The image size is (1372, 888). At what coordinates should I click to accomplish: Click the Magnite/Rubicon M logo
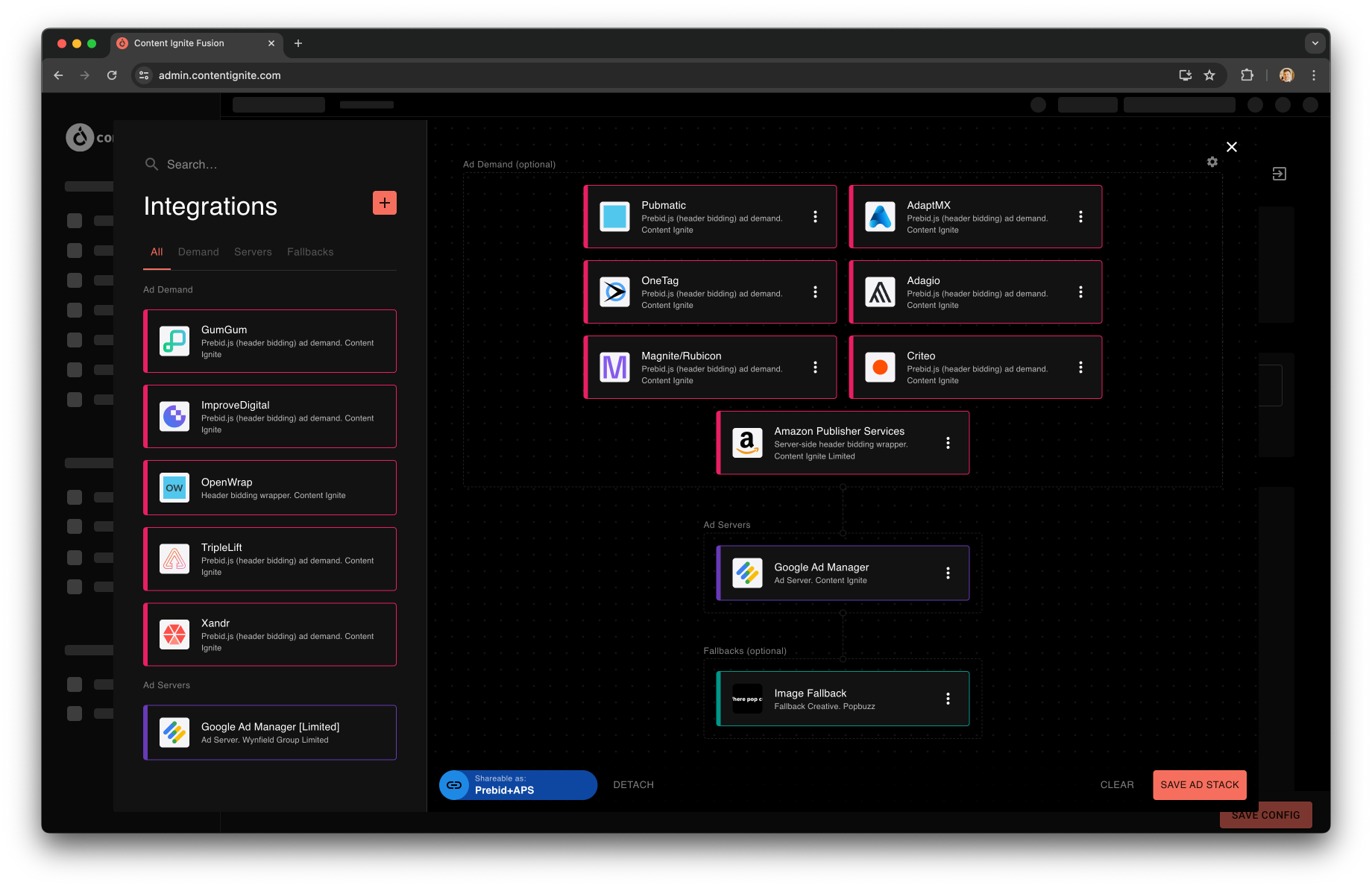click(615, 368)
